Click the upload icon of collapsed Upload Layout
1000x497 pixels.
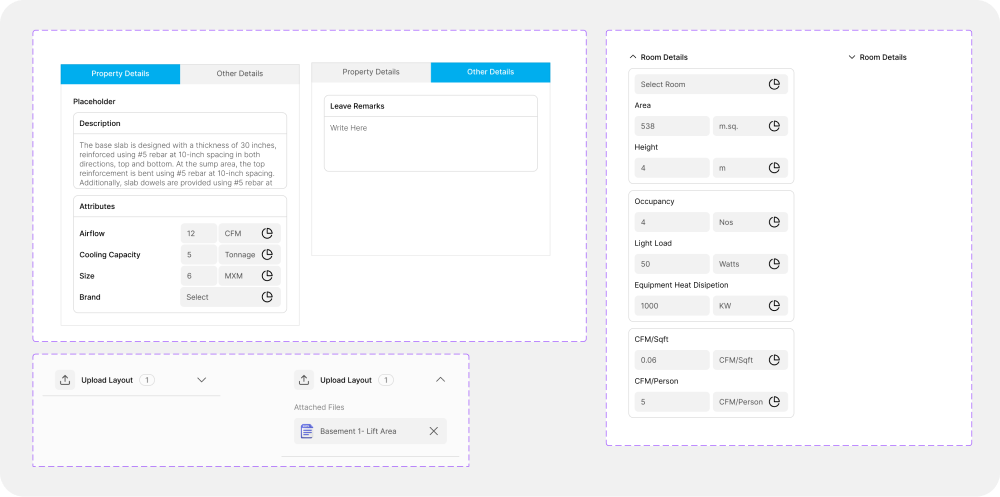pyautogui.click(x=65, y=380)
